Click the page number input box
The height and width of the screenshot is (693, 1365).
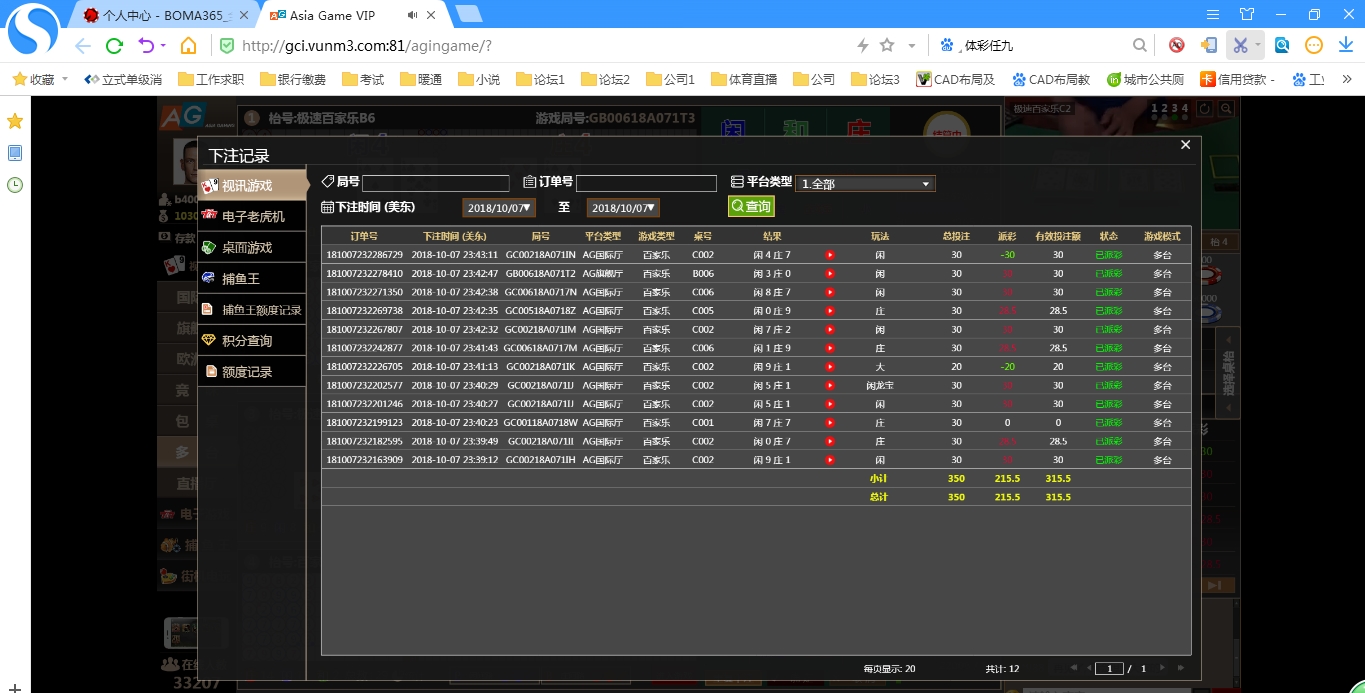1109,668
